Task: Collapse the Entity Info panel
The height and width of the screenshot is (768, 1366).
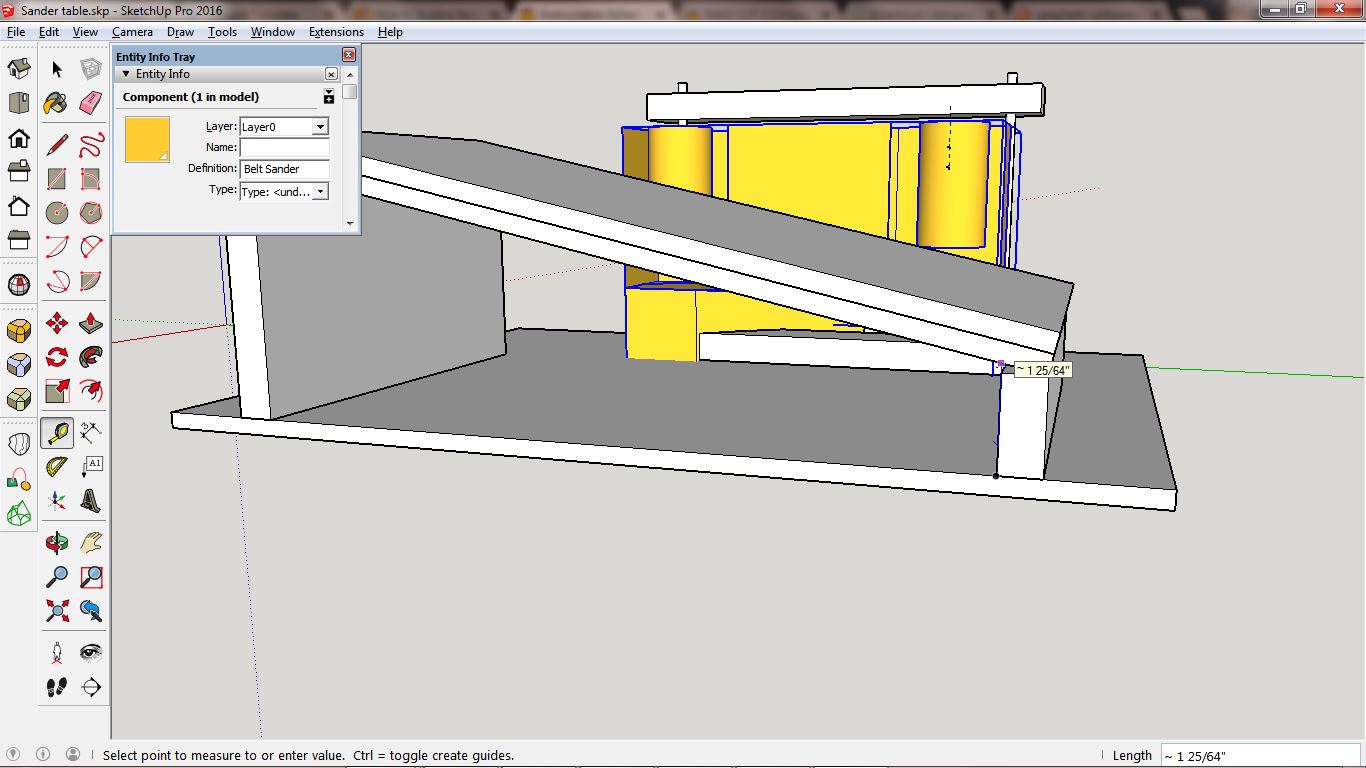Action: pos(126,74)
